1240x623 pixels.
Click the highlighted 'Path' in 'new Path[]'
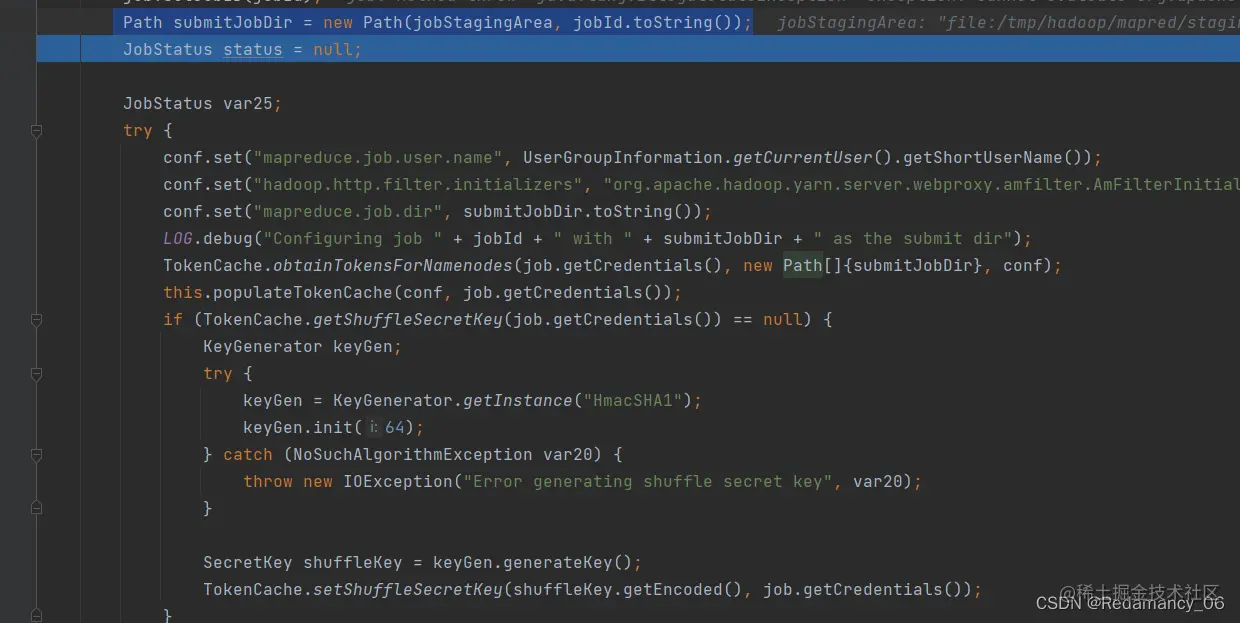802,266
